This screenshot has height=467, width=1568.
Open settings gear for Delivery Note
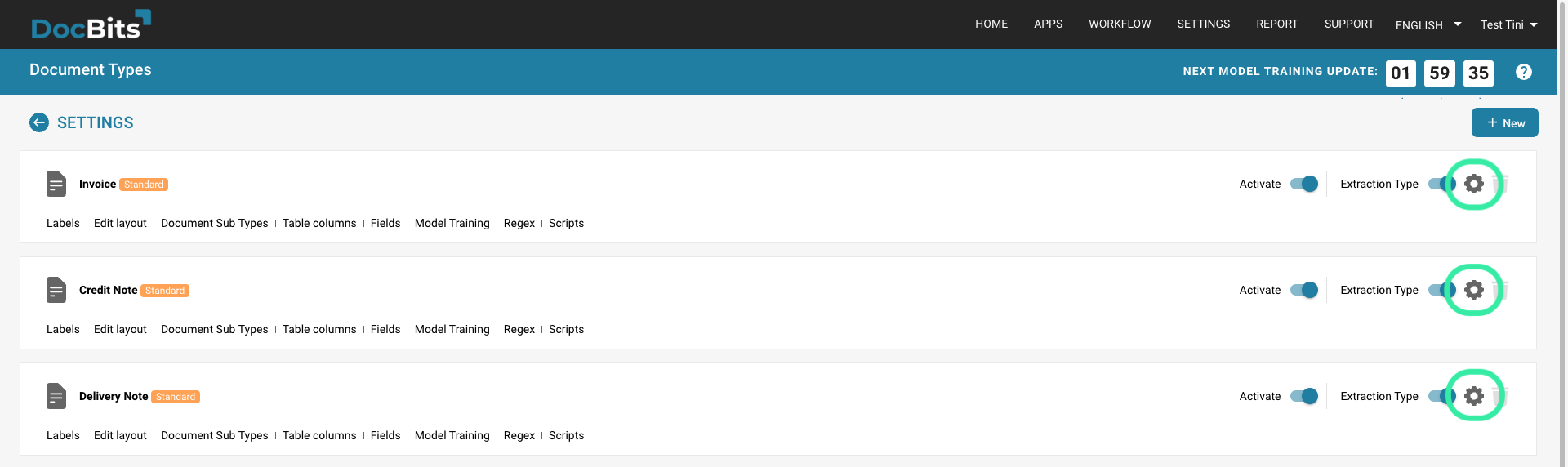pos(1473,396)
